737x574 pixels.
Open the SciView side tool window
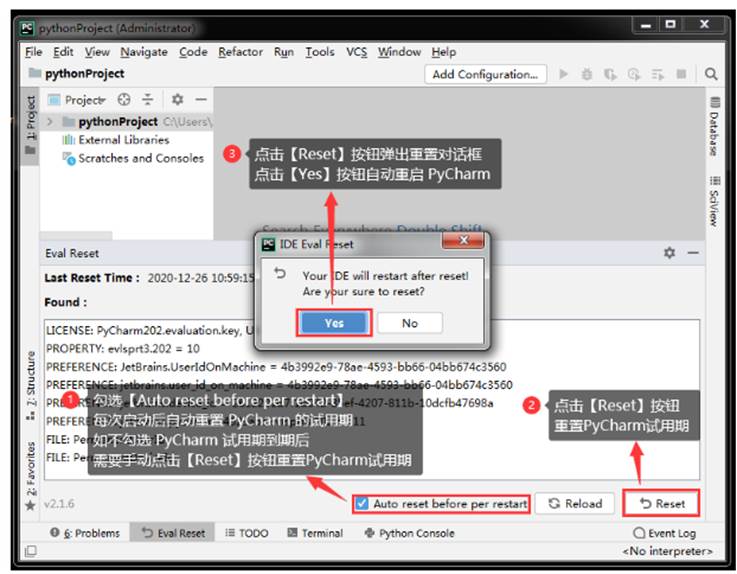(714, 201)
